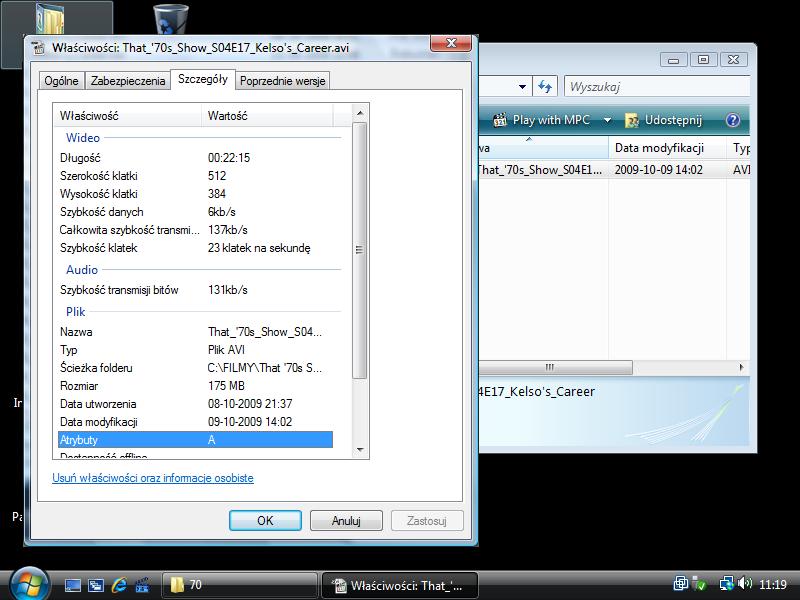This screenshot has height=600, width=800.
Task: Expand the Explorer address bar dropdown arrow
Action: [x=522, y=87]
